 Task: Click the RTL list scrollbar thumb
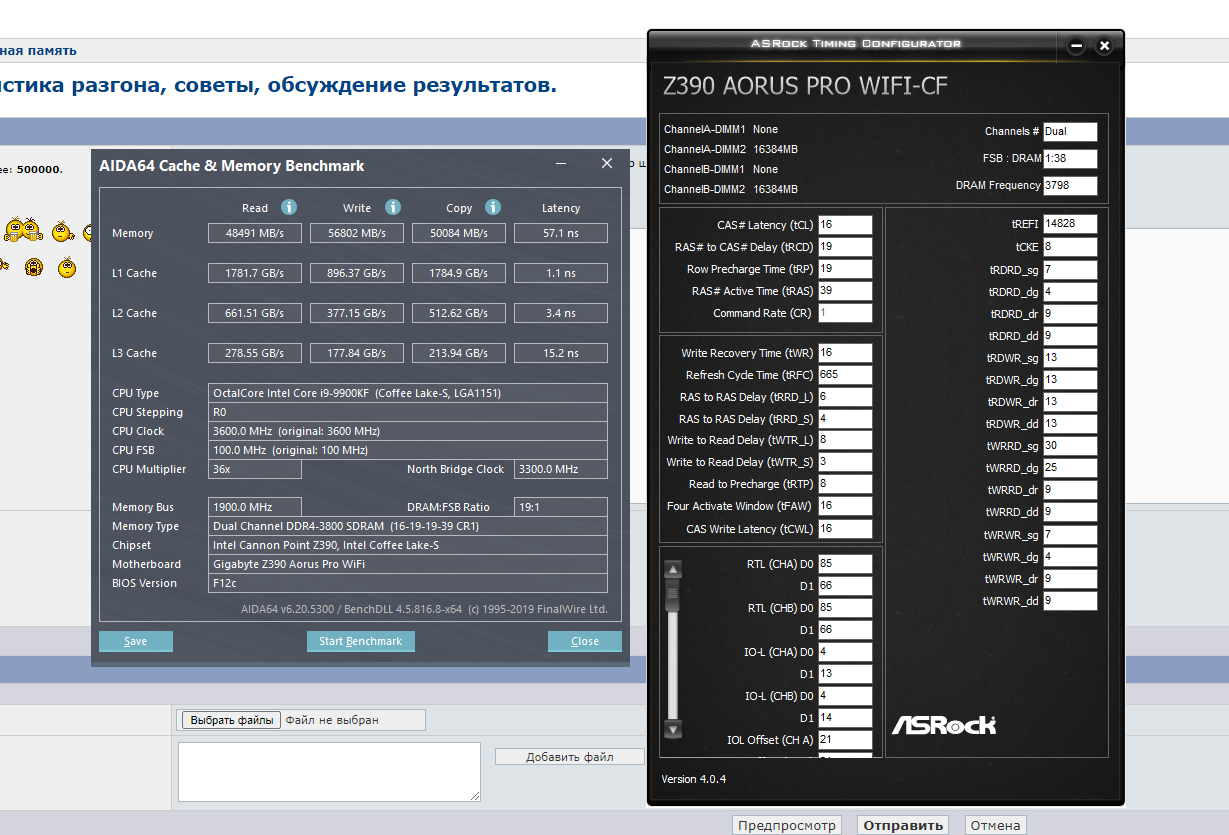(673, 594)
